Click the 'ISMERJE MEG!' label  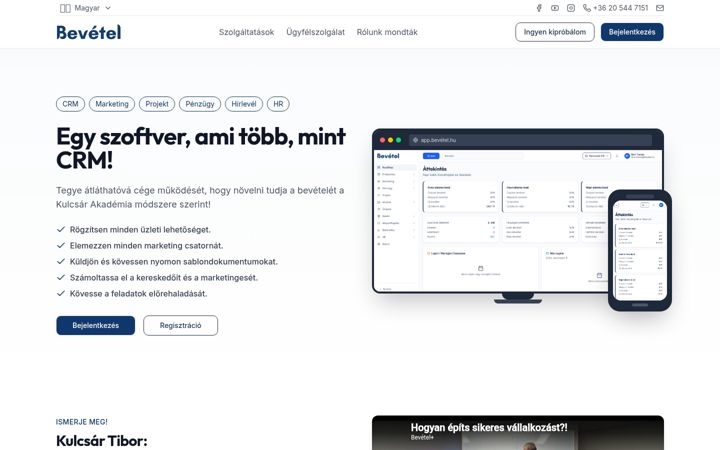click(x=82, y=422)
